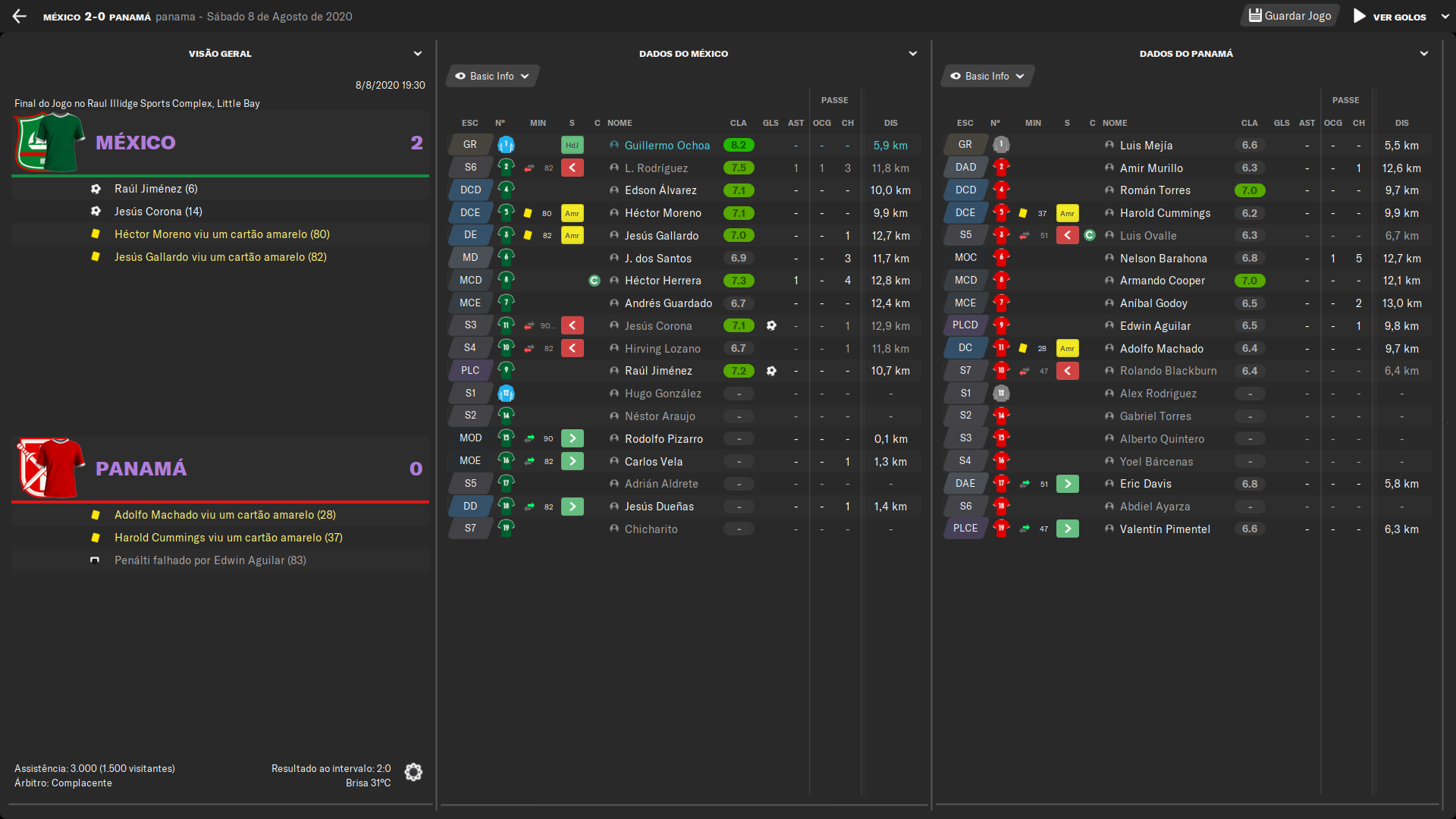The height and width of the screenshot is (819, 1456).
Task: Click Román Torres's 7.0 rating
Action: click(x=1250, y=190)
